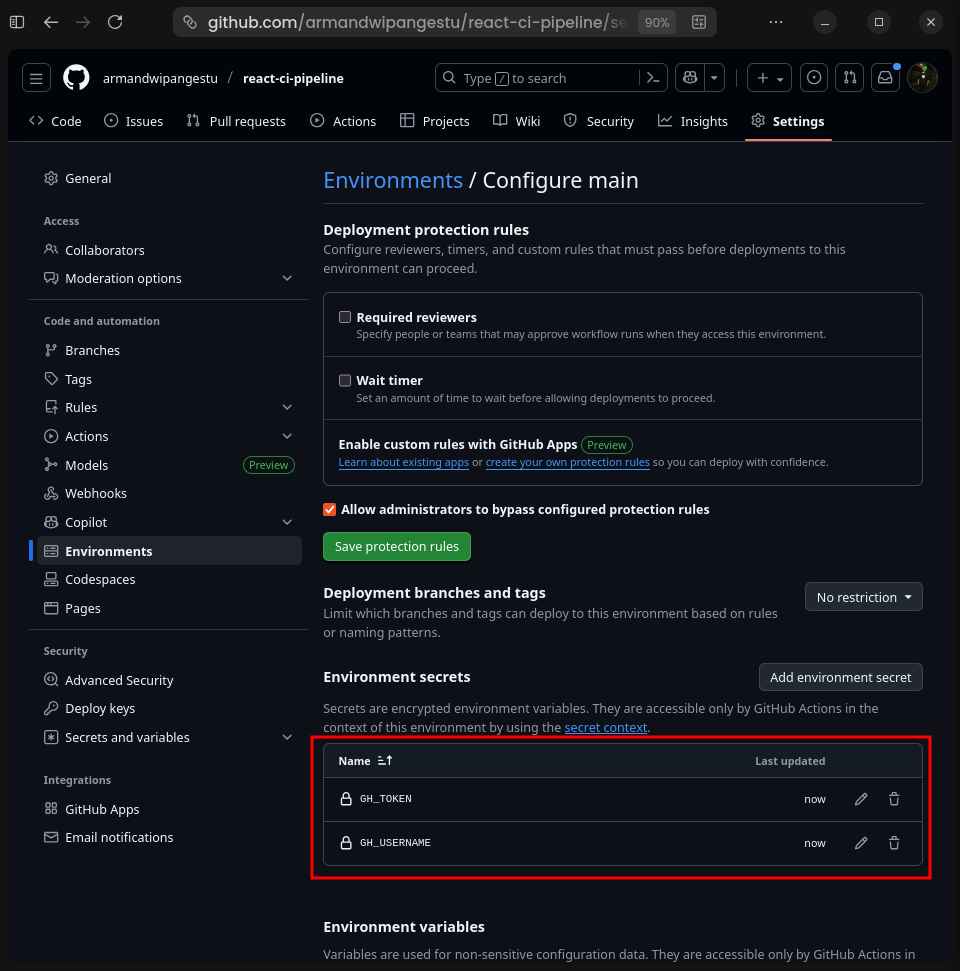Open the Copilot dropdown arrow in header
This screenshot has height=971, width=960.
714,78
